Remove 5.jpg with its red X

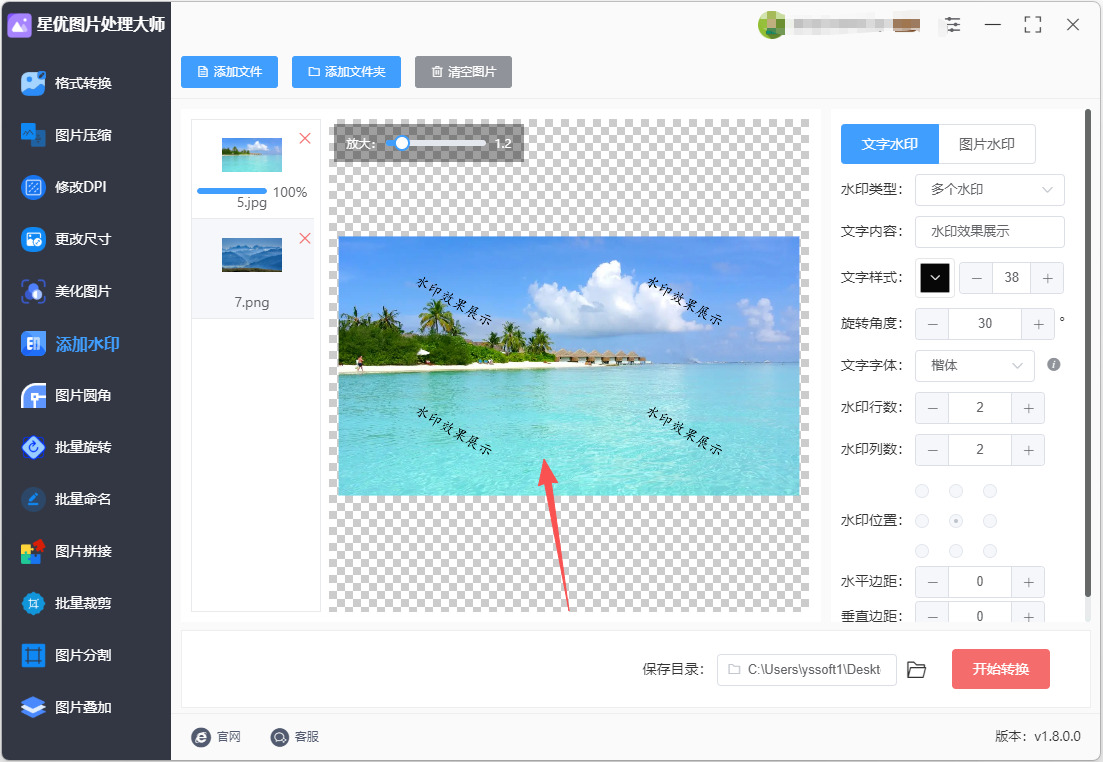305,139
